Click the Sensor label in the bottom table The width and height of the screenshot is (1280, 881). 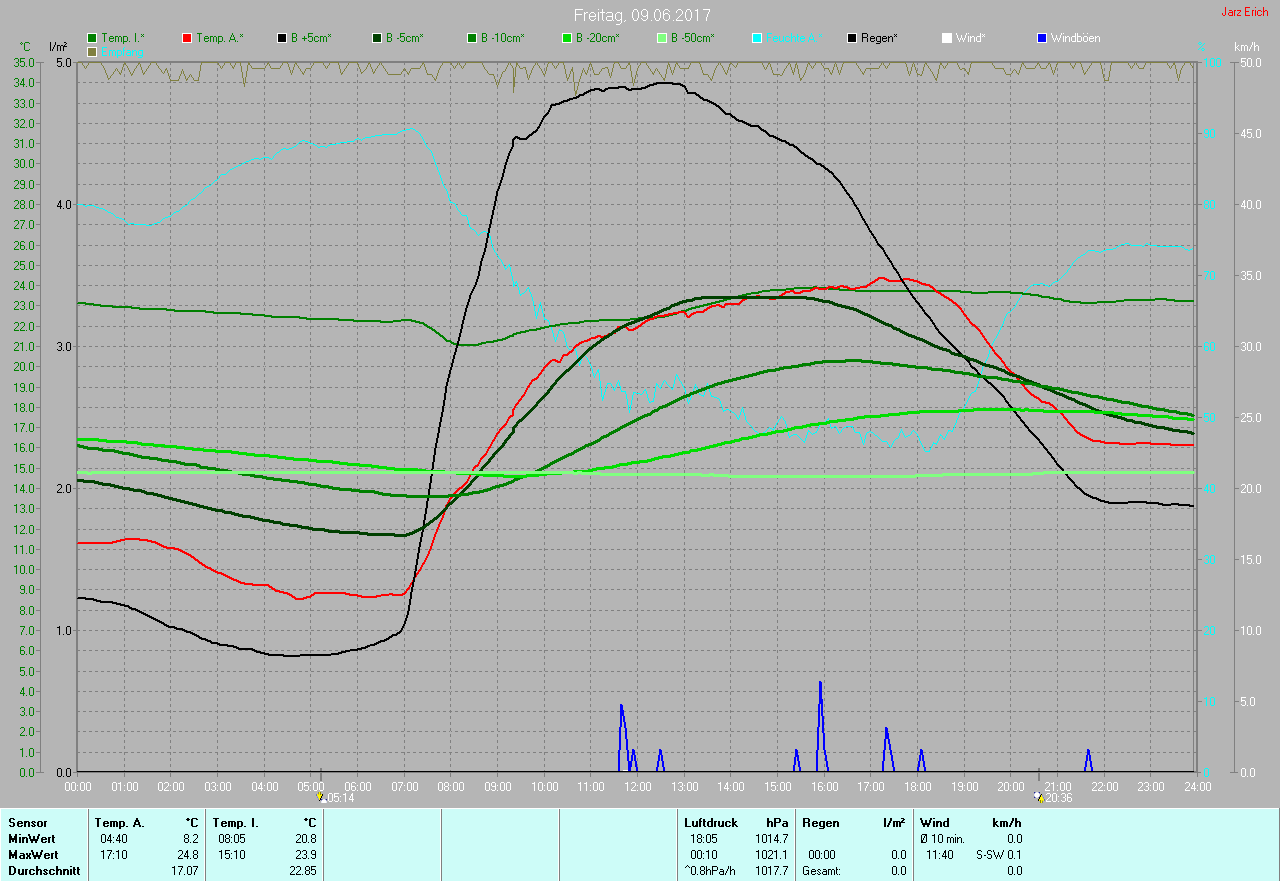pos(27,822)
